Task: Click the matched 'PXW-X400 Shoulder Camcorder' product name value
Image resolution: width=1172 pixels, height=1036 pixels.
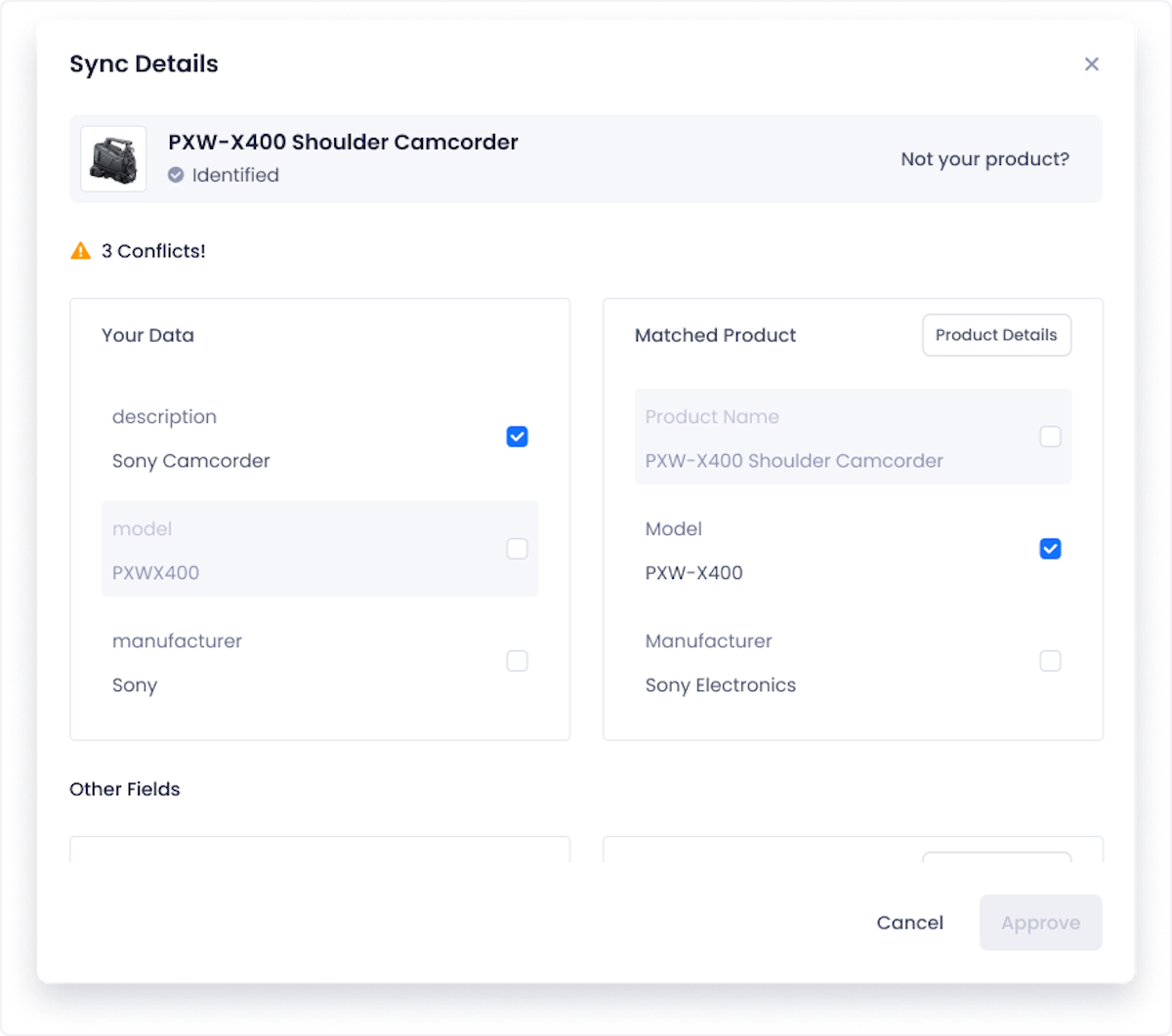Action: click(x=794, y=461)
